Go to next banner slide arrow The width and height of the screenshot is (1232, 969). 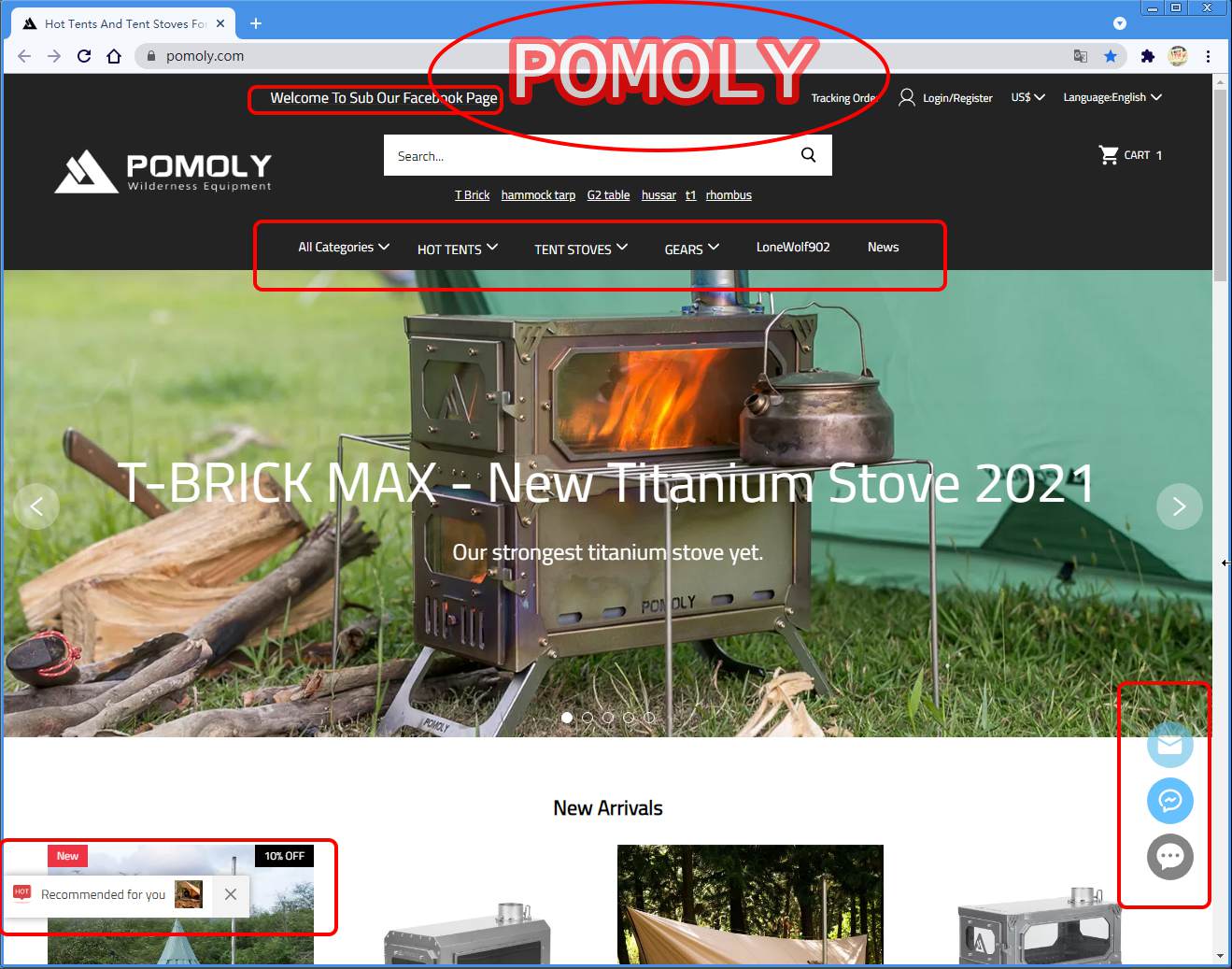tap(1180, 506)
